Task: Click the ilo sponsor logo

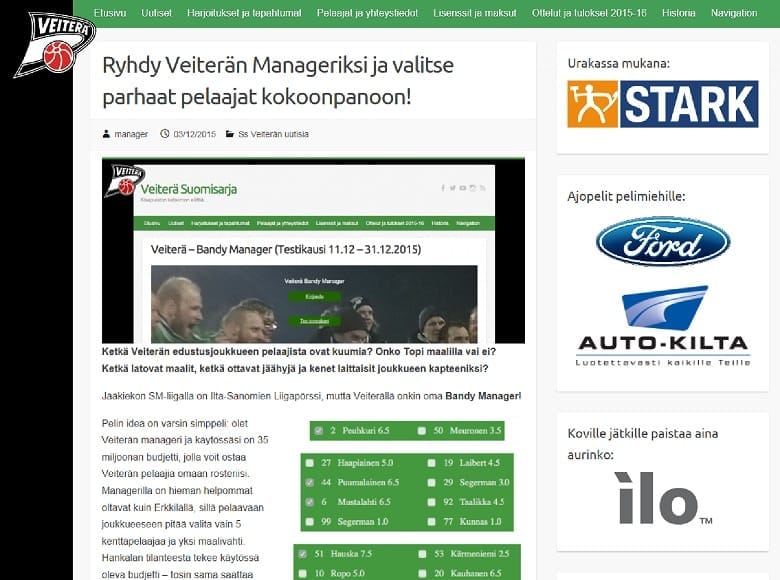Action: (x=662, y=499)
